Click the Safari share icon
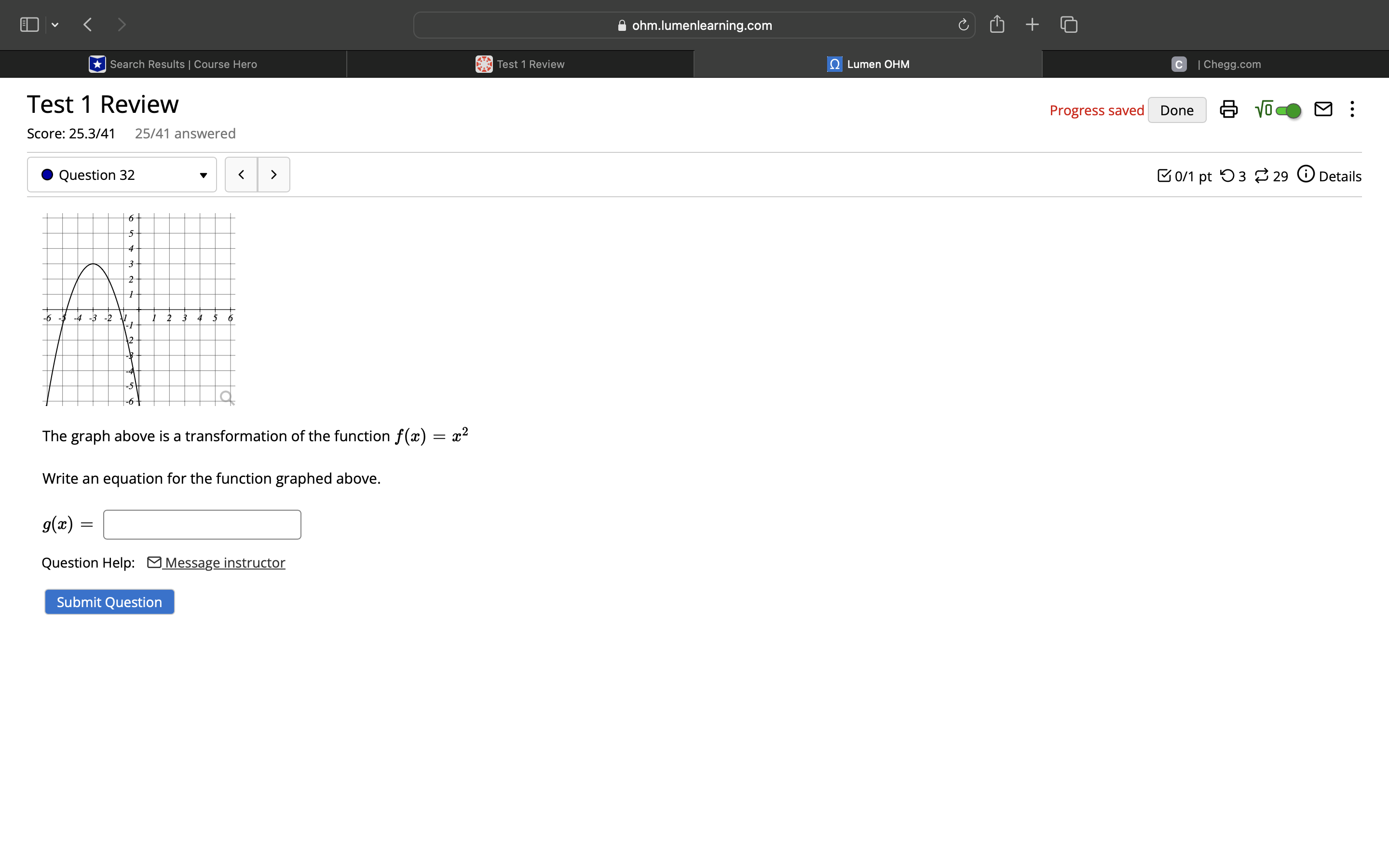The width and height of the screenshot is (1389, 868). click(x=997, y=25)
